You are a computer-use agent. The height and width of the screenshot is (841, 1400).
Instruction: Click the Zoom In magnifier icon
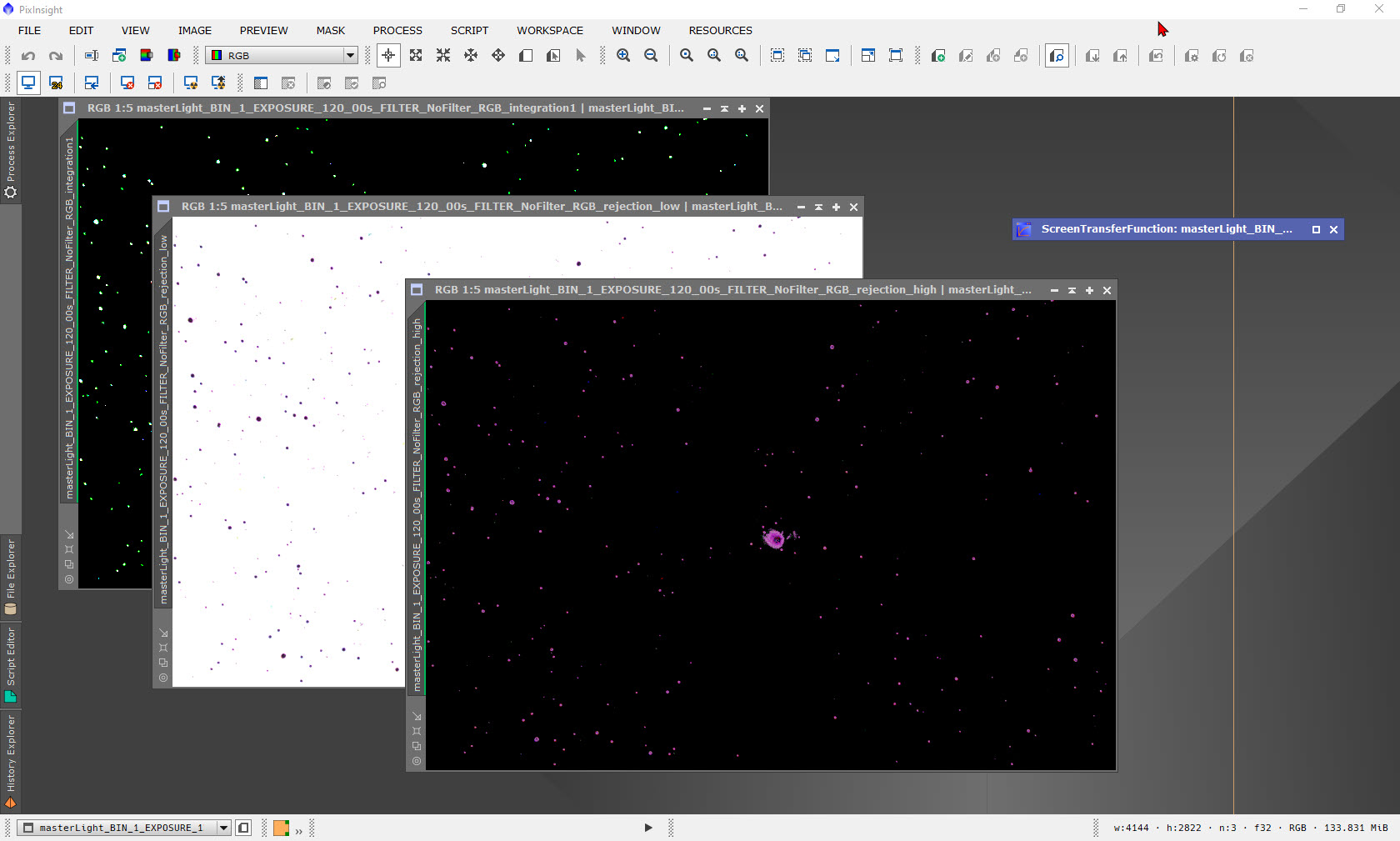pos(623,56)
